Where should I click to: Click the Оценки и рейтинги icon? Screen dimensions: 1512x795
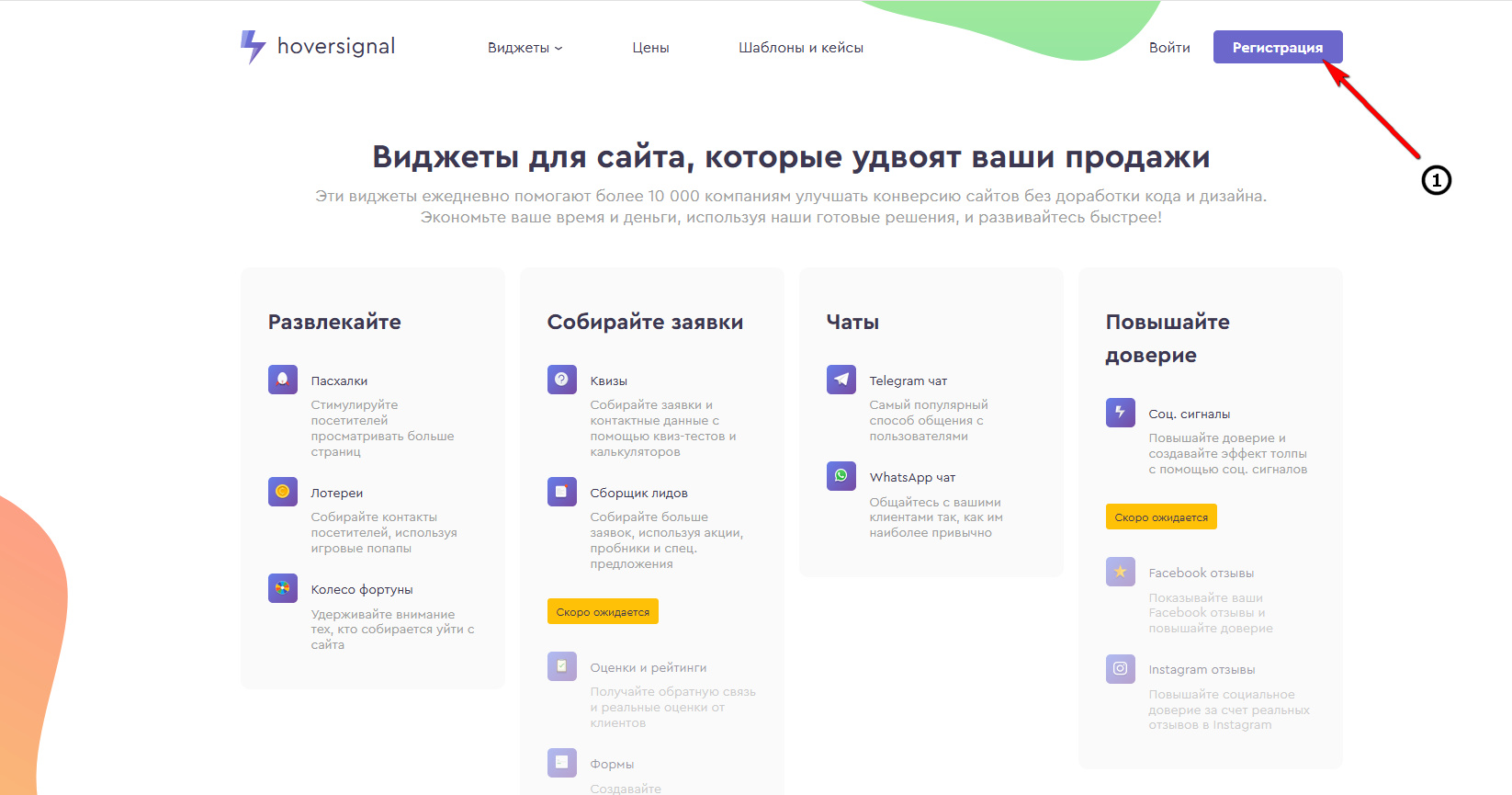[562, 666]
